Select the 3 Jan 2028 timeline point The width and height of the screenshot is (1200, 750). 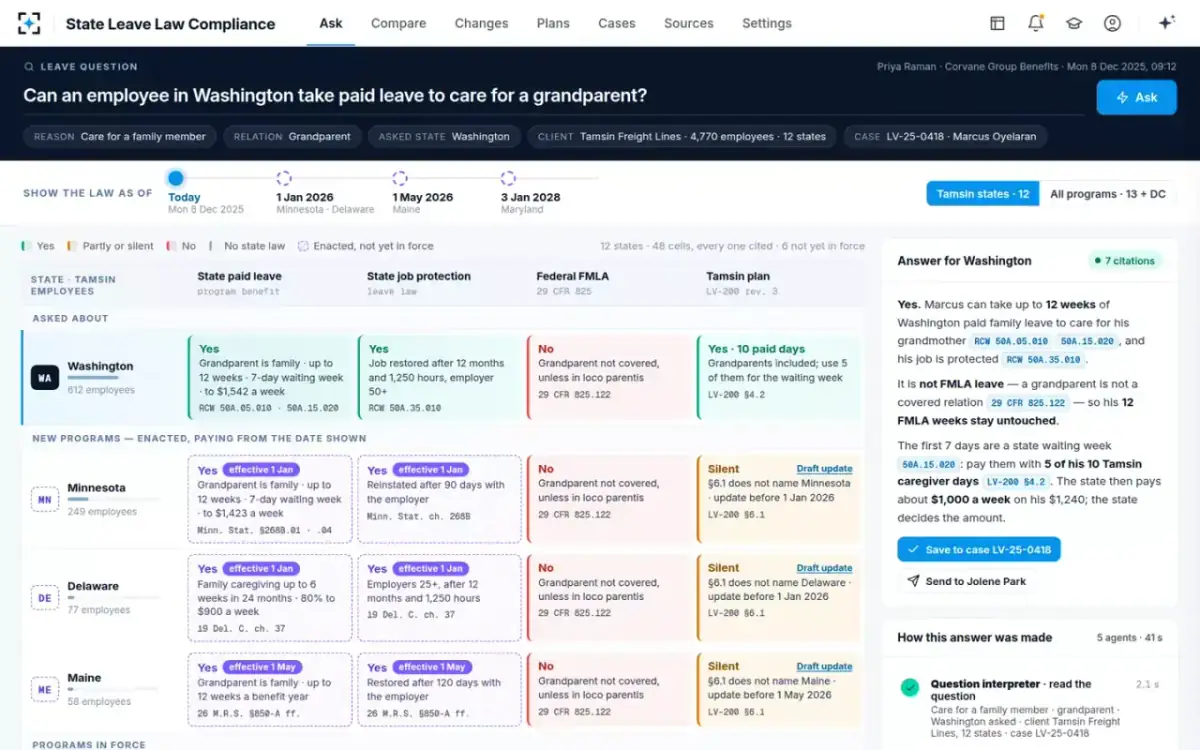click(x=508, y=179)
